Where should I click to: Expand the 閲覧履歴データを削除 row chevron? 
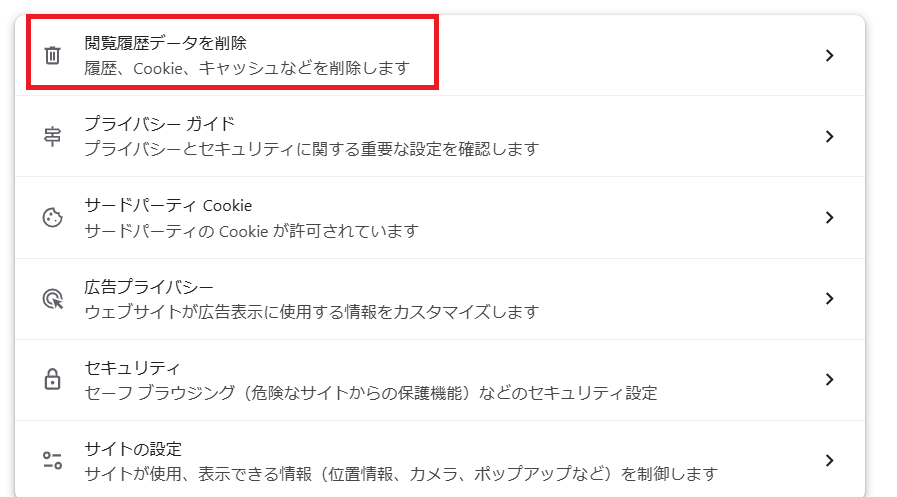point(829,55)
